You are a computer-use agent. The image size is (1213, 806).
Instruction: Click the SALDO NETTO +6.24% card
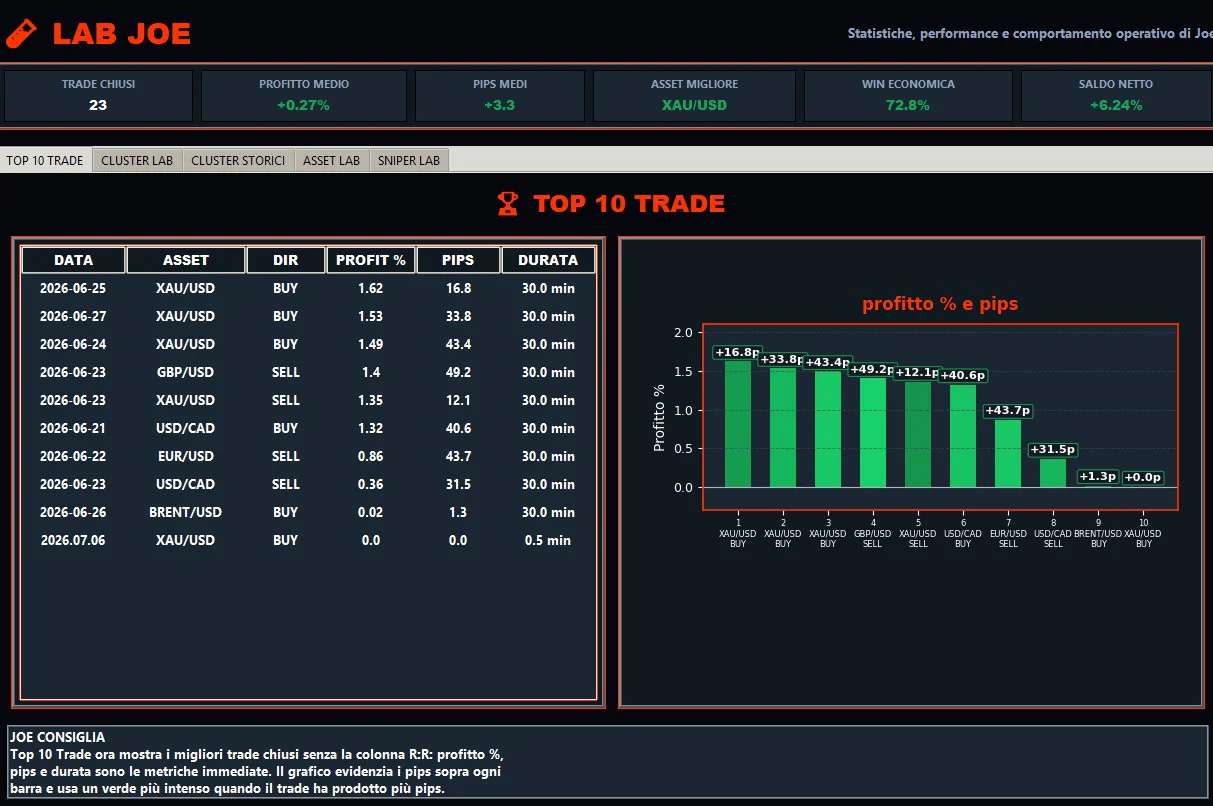tap(1116, 96)
